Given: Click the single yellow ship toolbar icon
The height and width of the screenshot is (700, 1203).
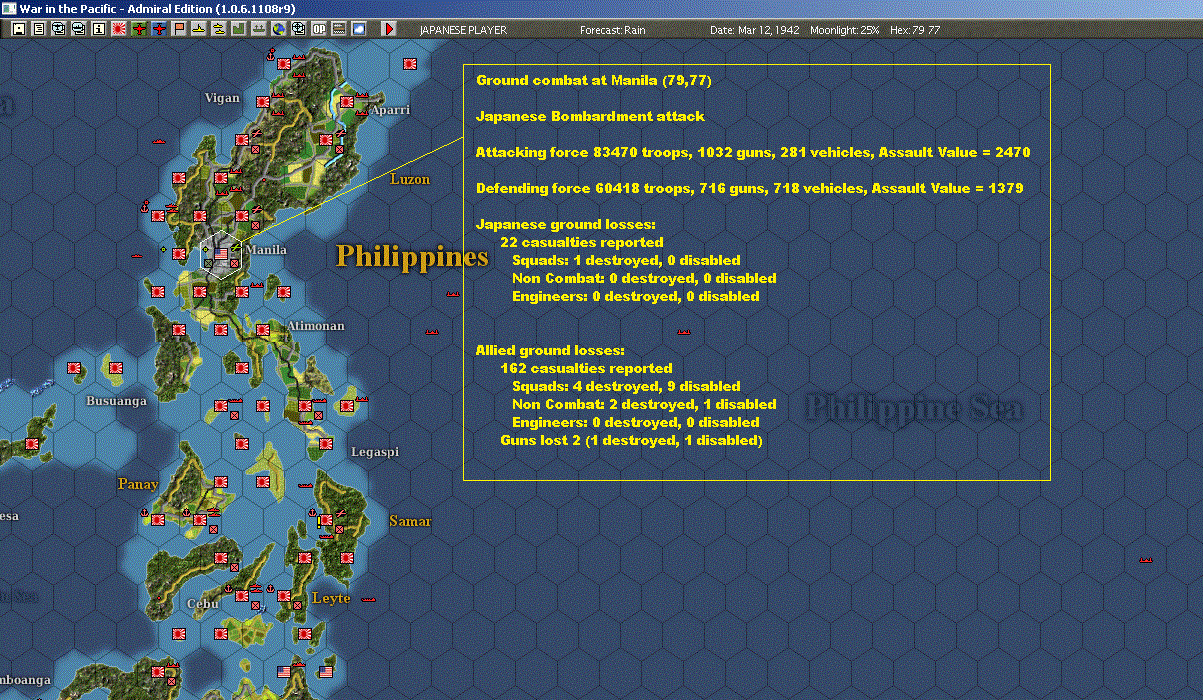Looking at the screenshot, I should [199, 29].
